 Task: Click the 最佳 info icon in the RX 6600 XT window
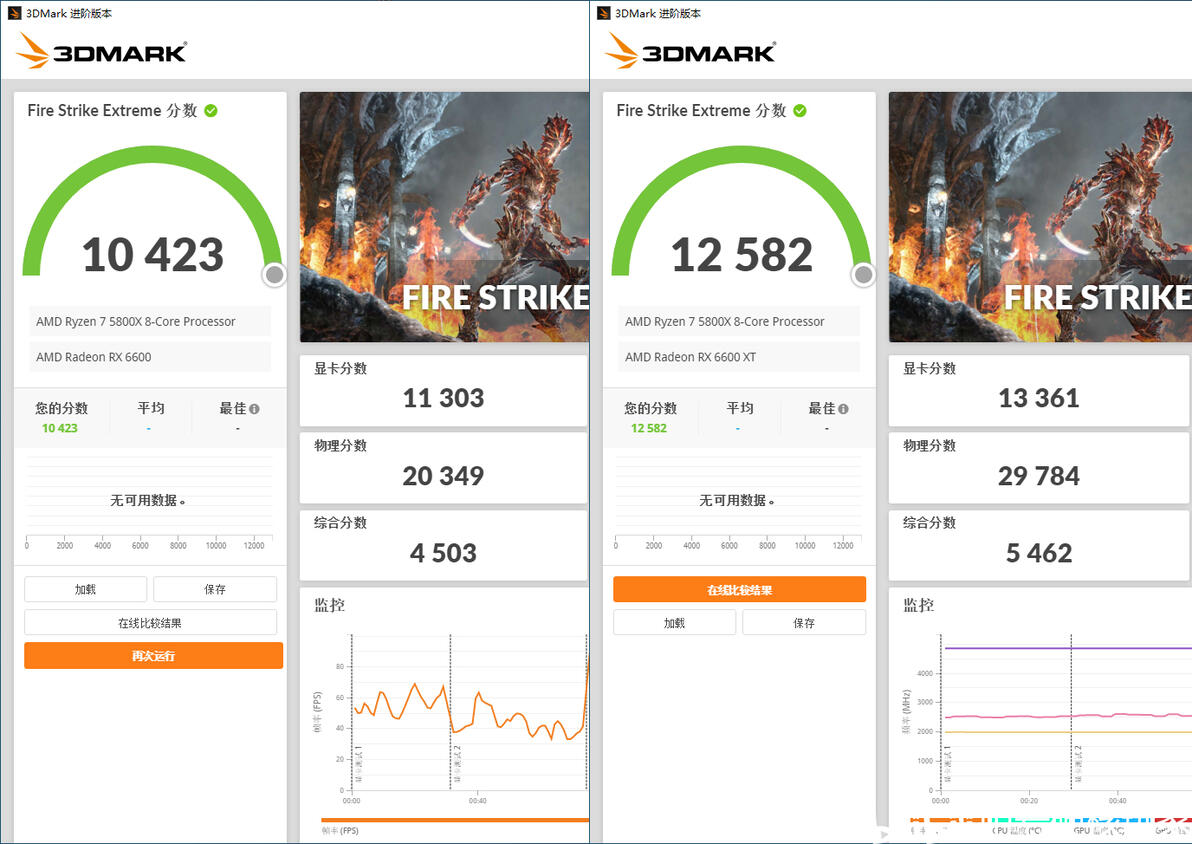[843, 409]
